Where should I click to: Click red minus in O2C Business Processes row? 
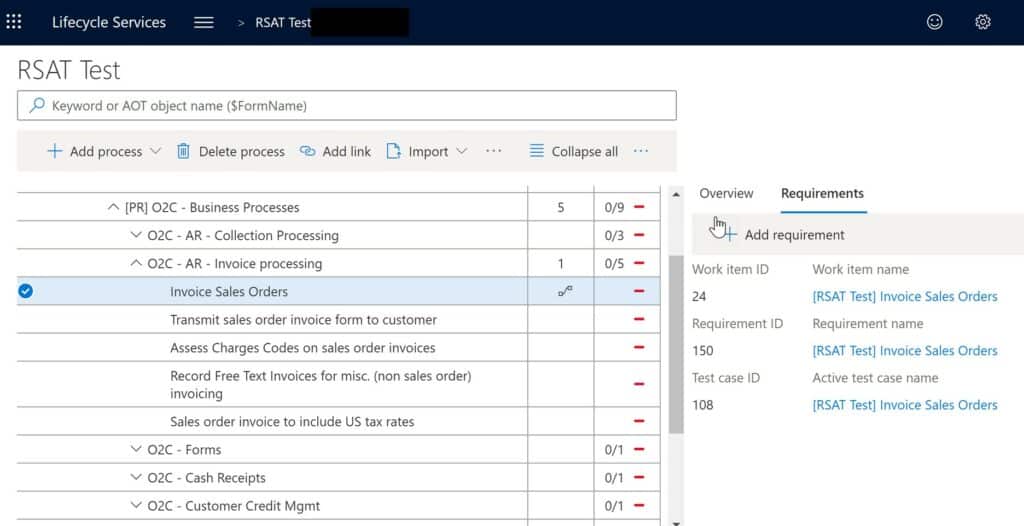click(639, 207)
